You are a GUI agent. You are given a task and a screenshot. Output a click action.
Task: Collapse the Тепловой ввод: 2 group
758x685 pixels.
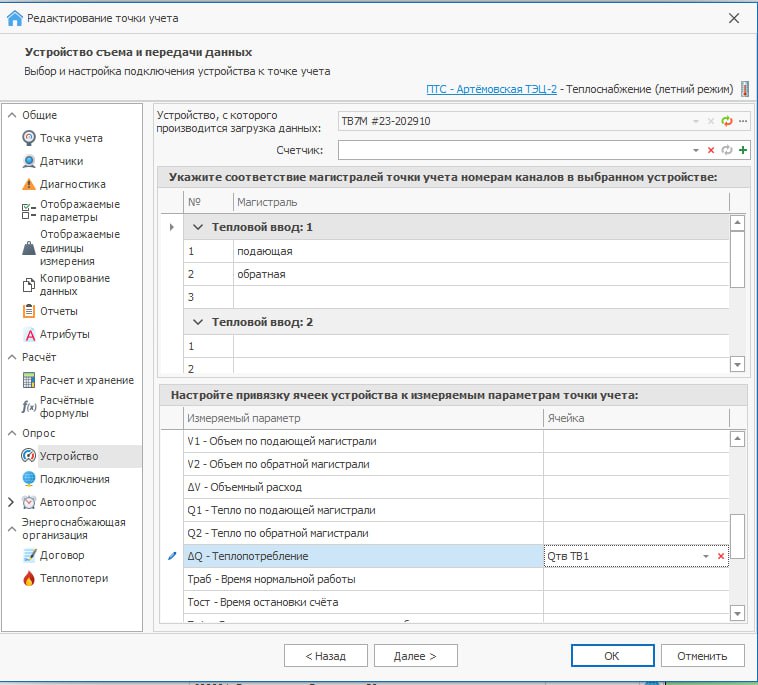[x=198, y=322]
